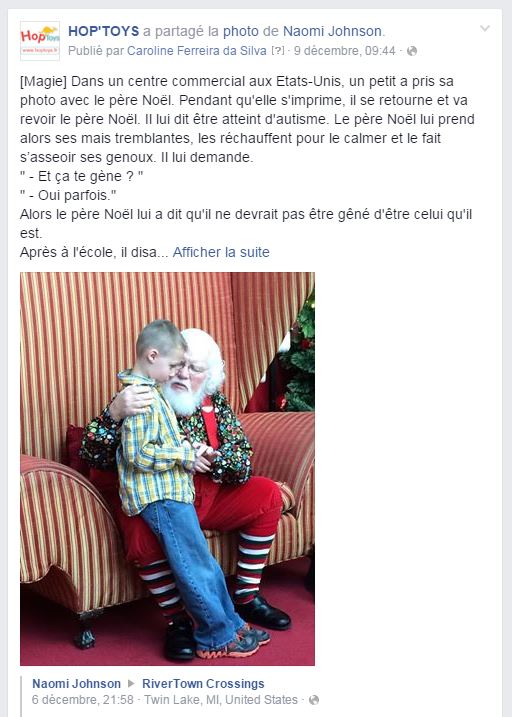Open Naomi Johnson's profile from header
512x717 pixels.
point(332,31)
